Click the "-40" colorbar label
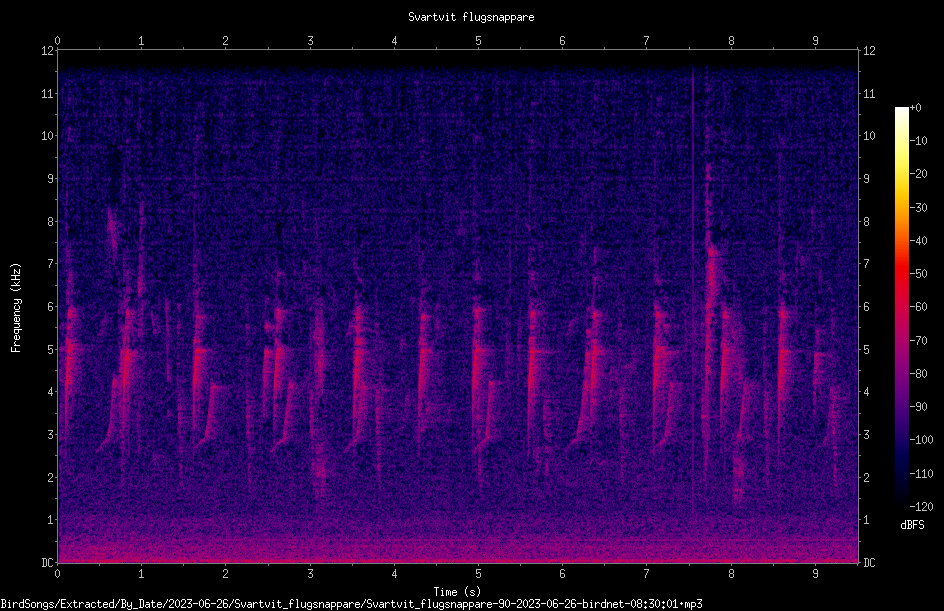944x611 pixels. [918, 241]
